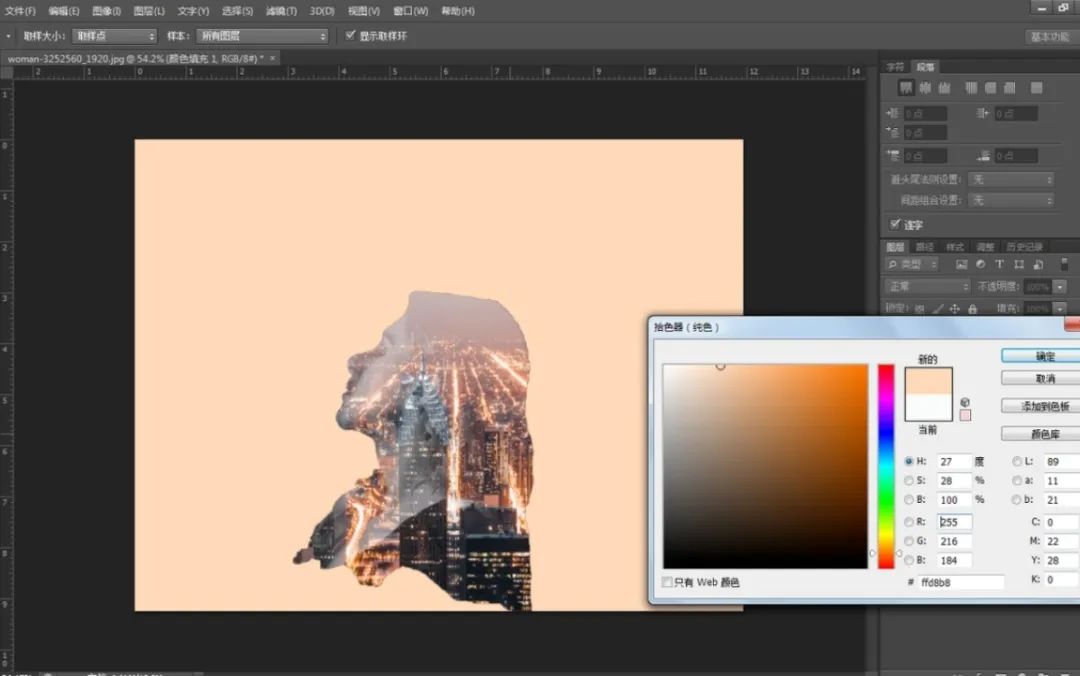
Task: Click justify-last-right paragraph icon
Action: click(x=1010, y=88)
